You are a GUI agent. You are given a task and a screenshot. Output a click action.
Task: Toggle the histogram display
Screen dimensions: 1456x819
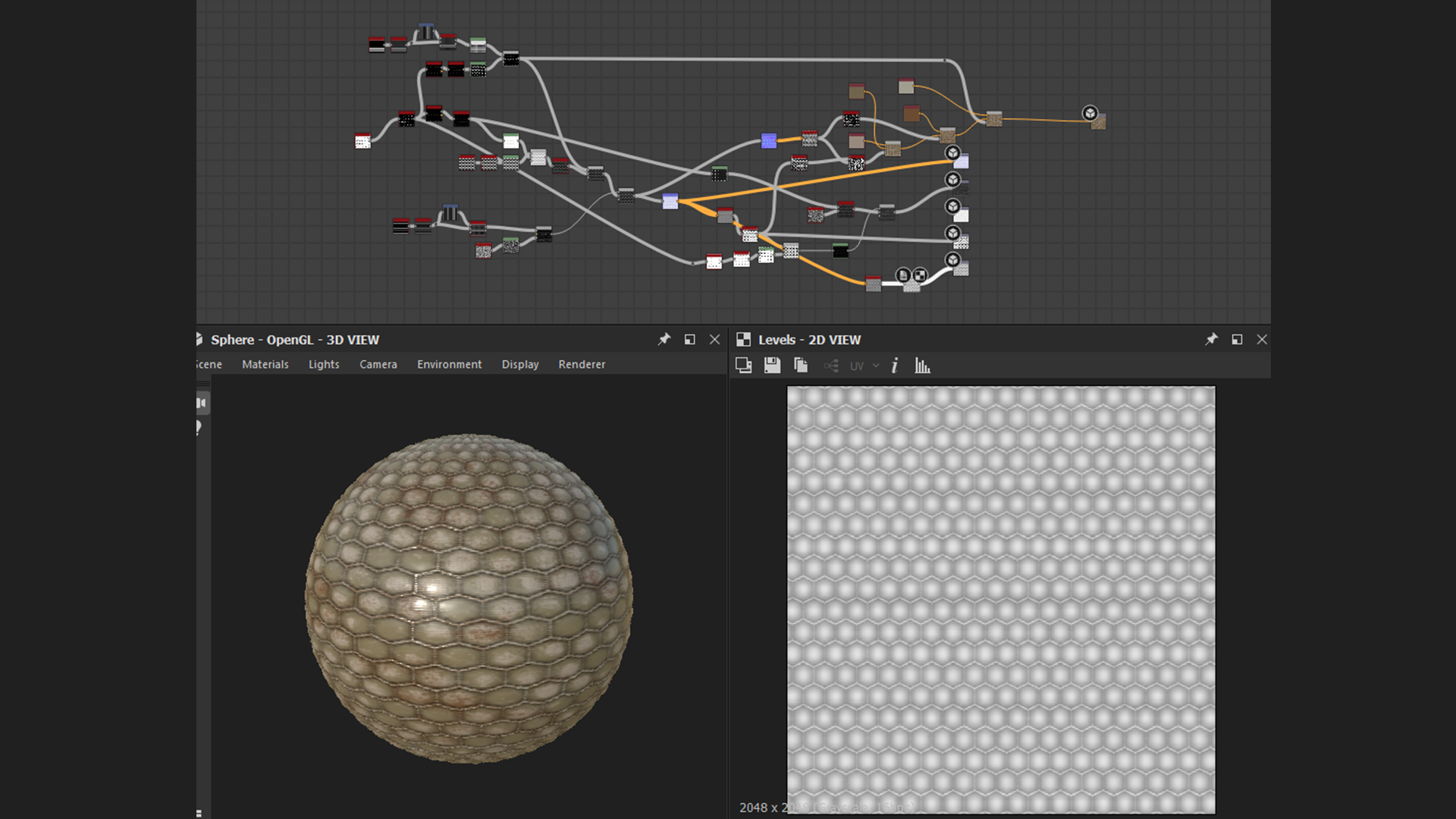pyautogui.click(x=922, y=366)
